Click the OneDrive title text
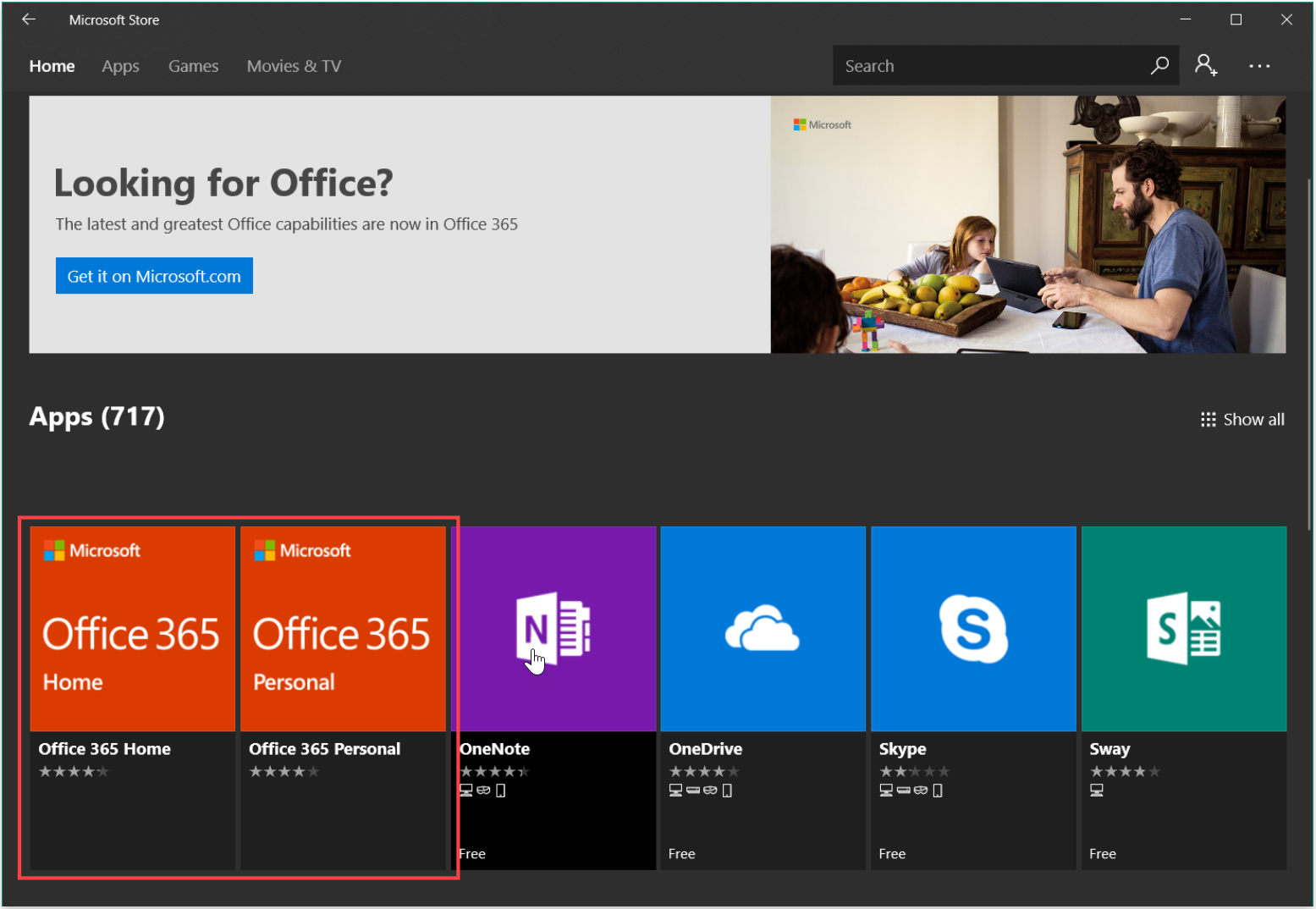Viewport: 1316px width, 909px height. (705, 749)
